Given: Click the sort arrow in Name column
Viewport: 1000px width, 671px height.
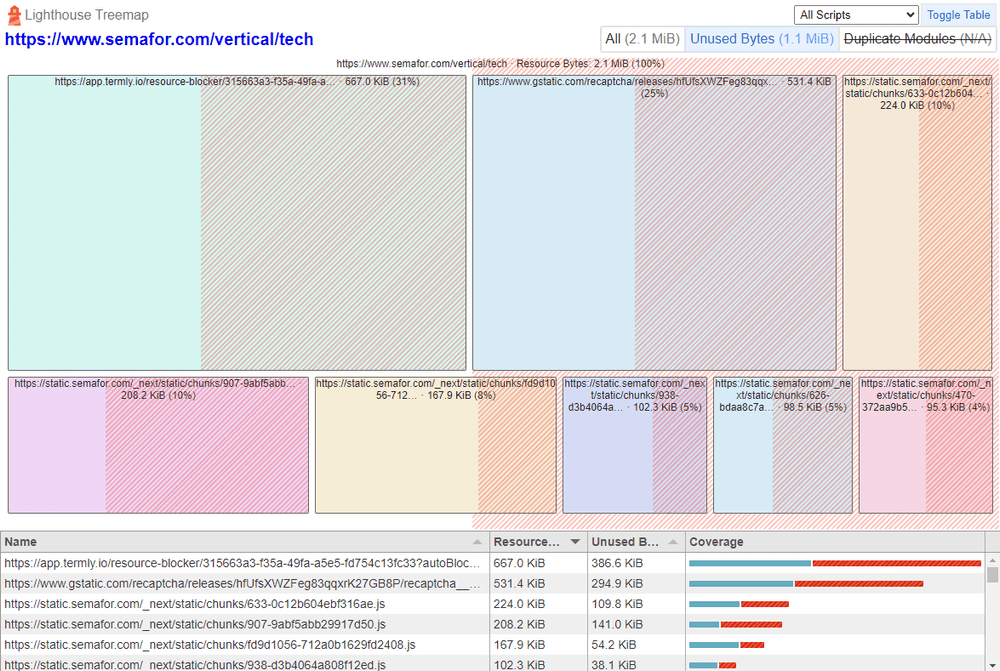Looking at the screenshot, I should coord(477,542).
